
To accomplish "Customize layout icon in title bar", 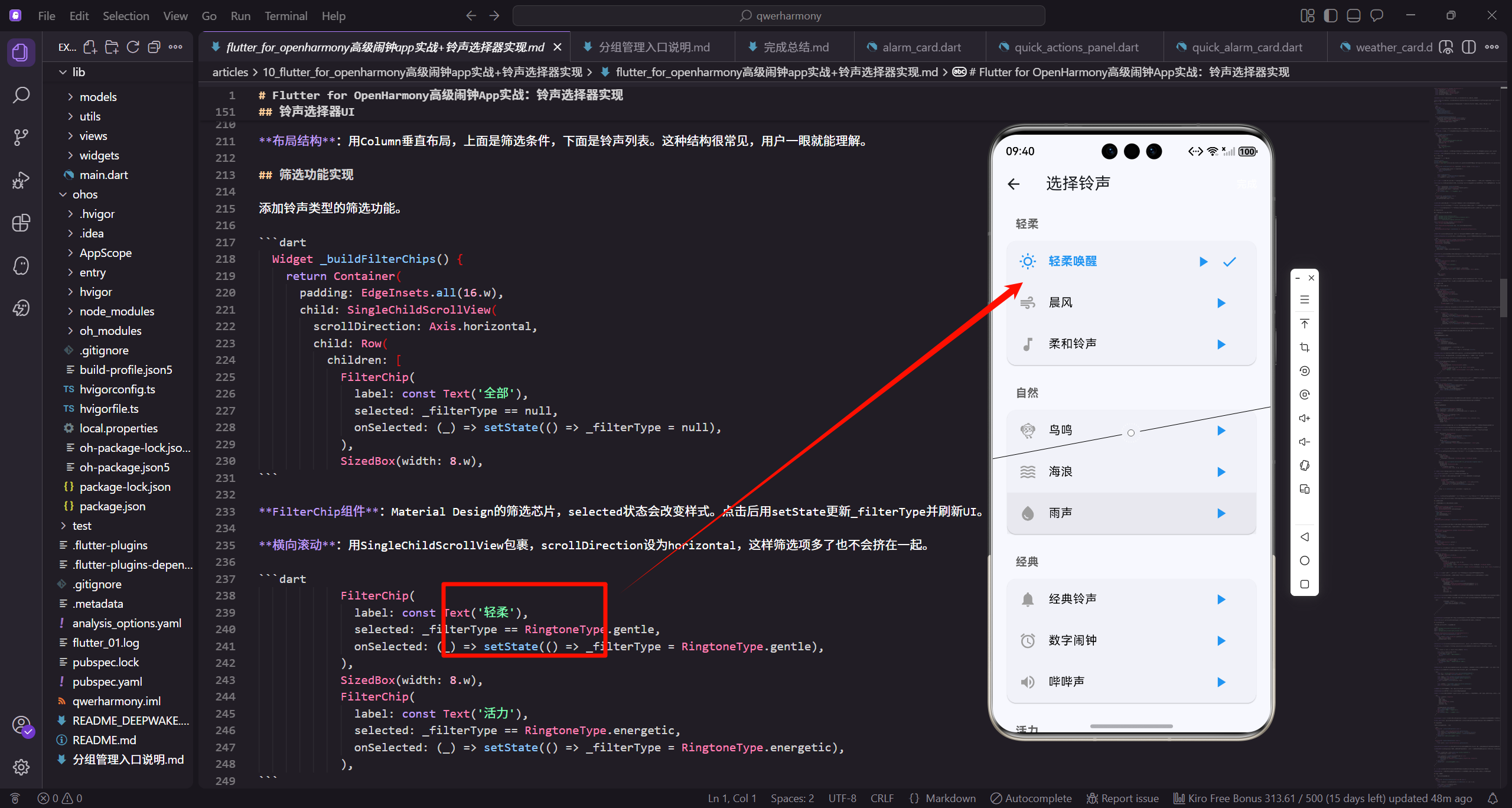I will click(1308, 16).
